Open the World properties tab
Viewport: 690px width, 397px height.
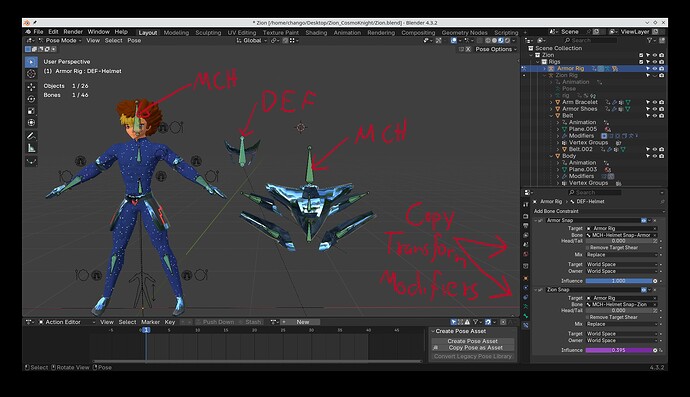(526, 254)
